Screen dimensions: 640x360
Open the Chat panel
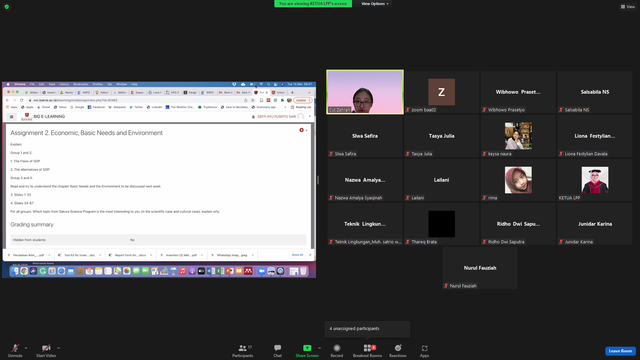tap(278, 351)
